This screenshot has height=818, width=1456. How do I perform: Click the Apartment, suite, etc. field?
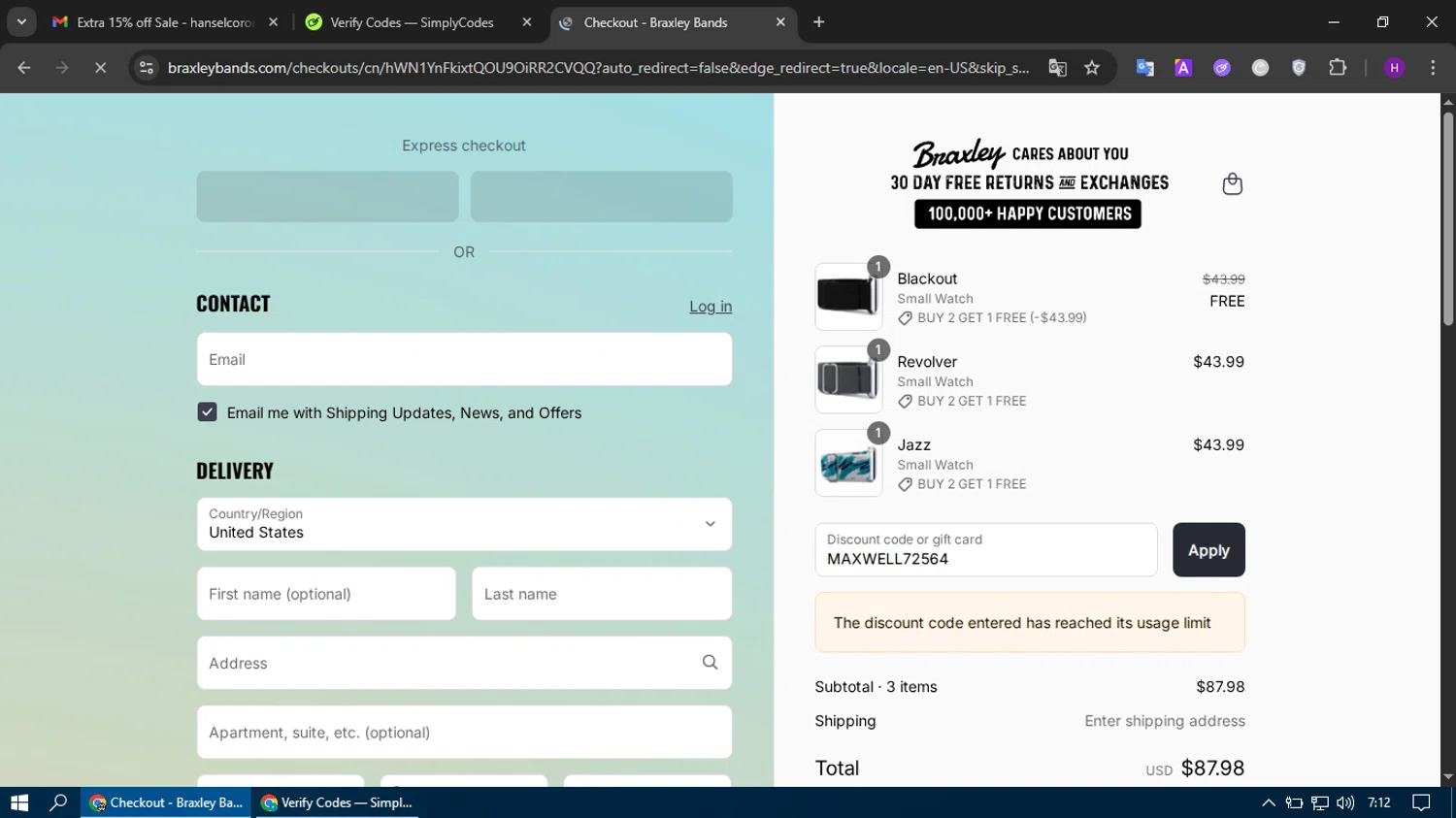tap(464, 732)
